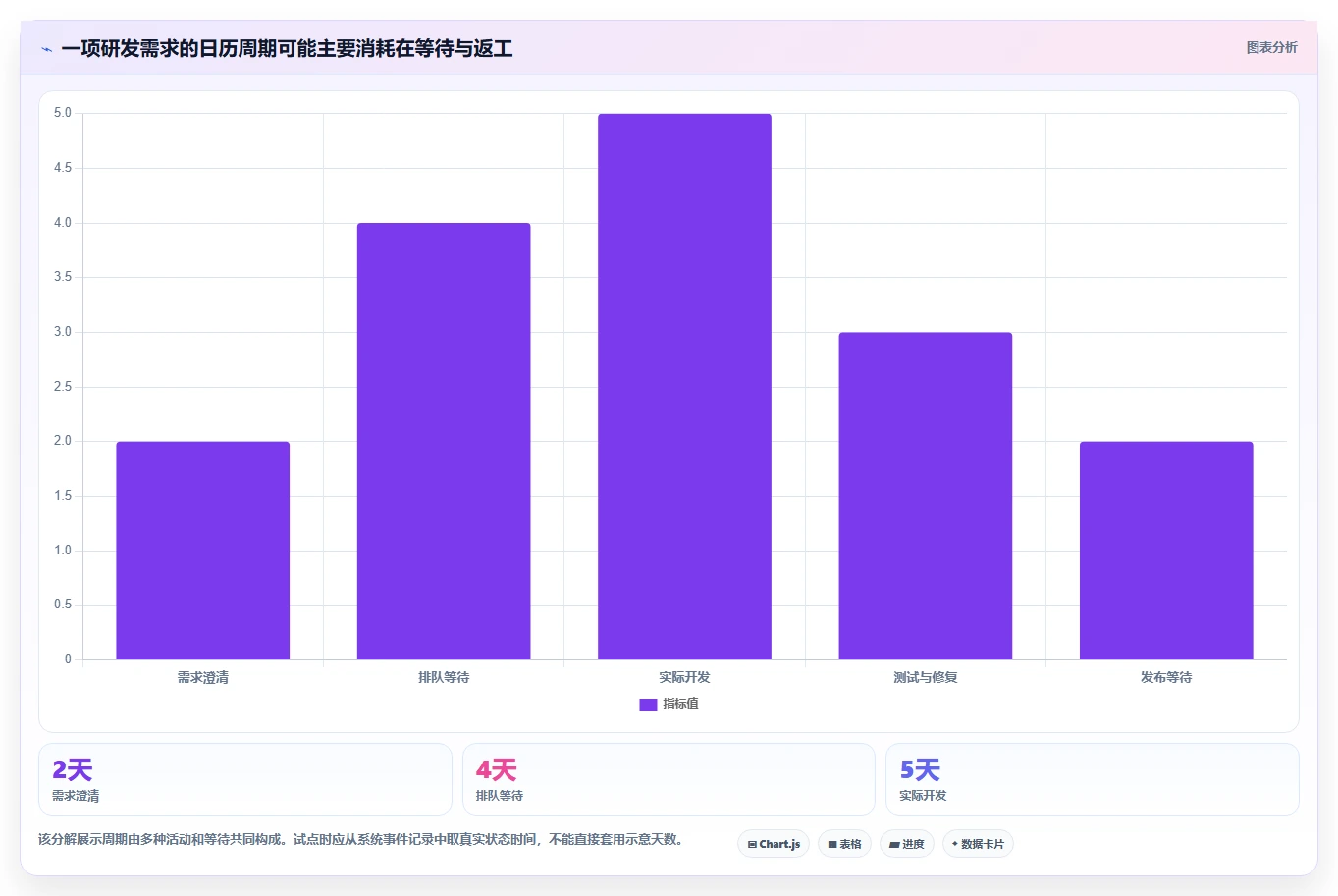Click the 需求澄清 x-axis label
The height and width of the screenshot is (896, 1338).
click(x=203, y=677)
